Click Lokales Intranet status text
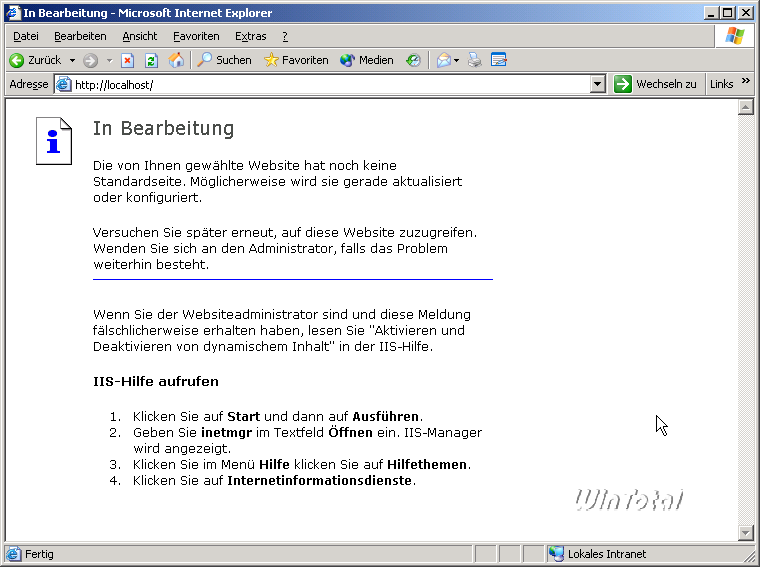The image size is (760, 567). pyautogui.click(x=607, y=554)
